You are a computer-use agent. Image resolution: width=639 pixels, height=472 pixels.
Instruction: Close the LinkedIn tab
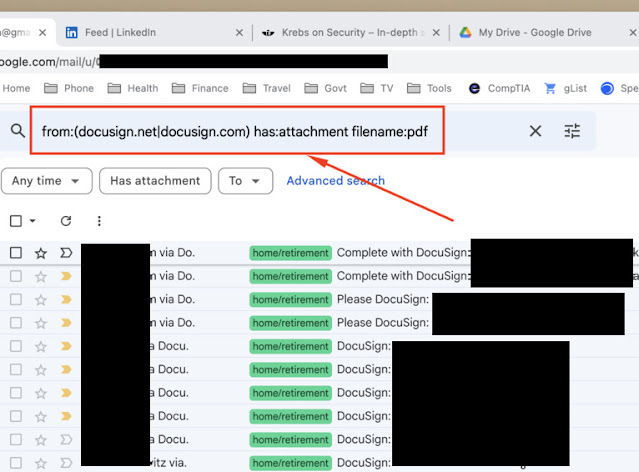(x=239, y=33)
